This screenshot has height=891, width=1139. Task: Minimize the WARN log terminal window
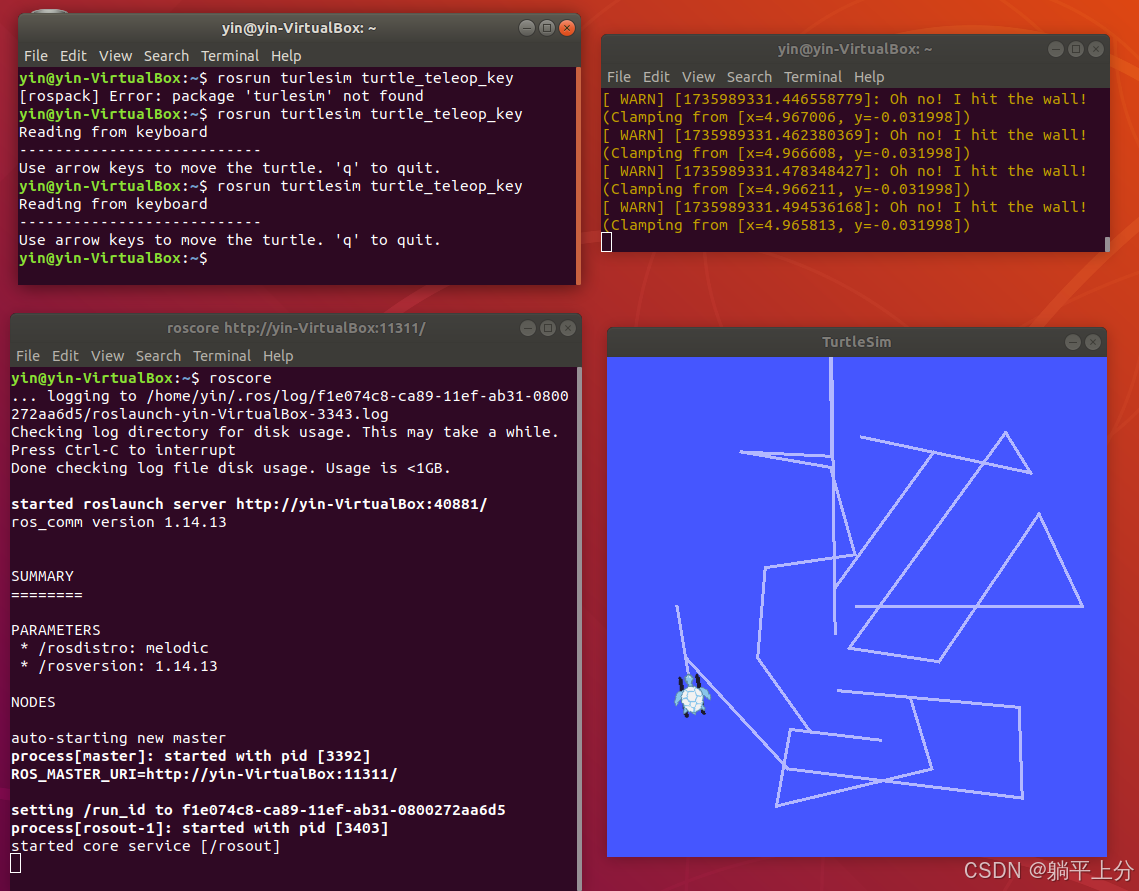[x=1056, y=49]
